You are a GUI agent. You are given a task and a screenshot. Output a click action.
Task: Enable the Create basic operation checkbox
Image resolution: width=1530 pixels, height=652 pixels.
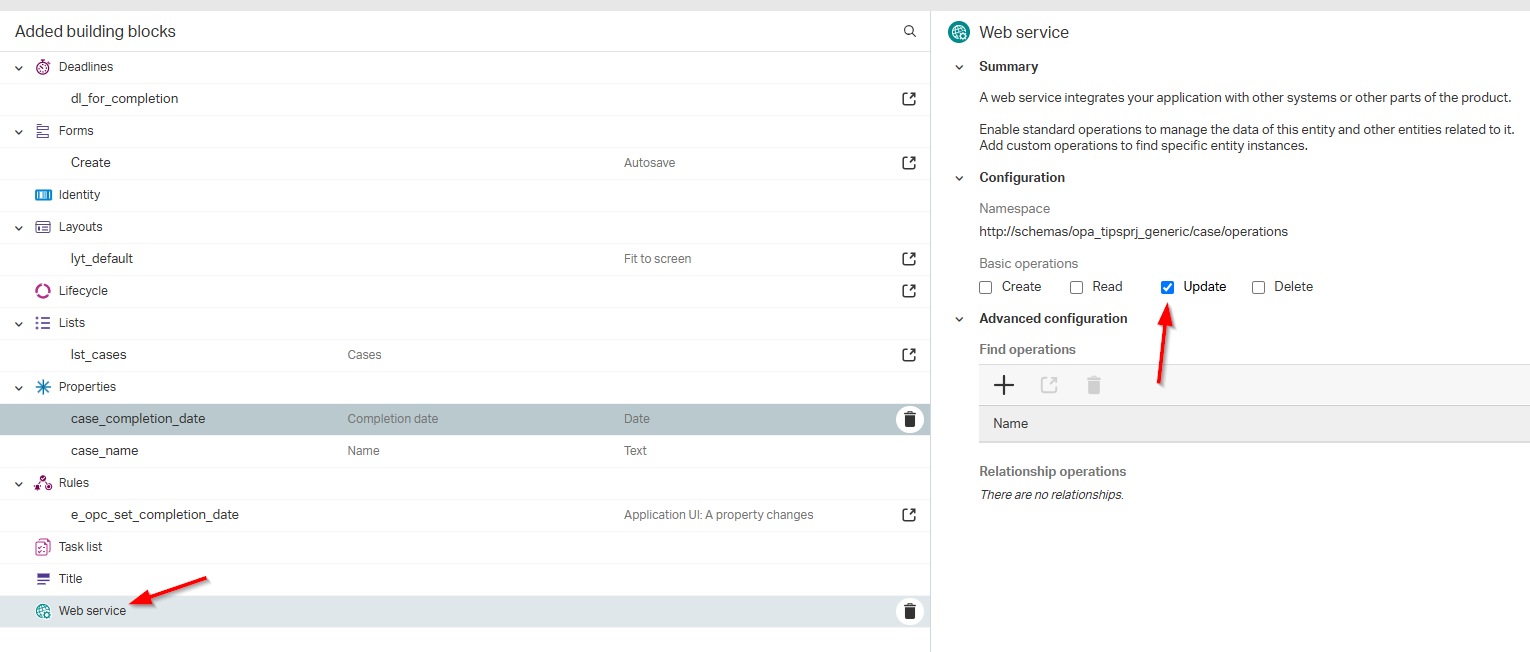point(986,287)
